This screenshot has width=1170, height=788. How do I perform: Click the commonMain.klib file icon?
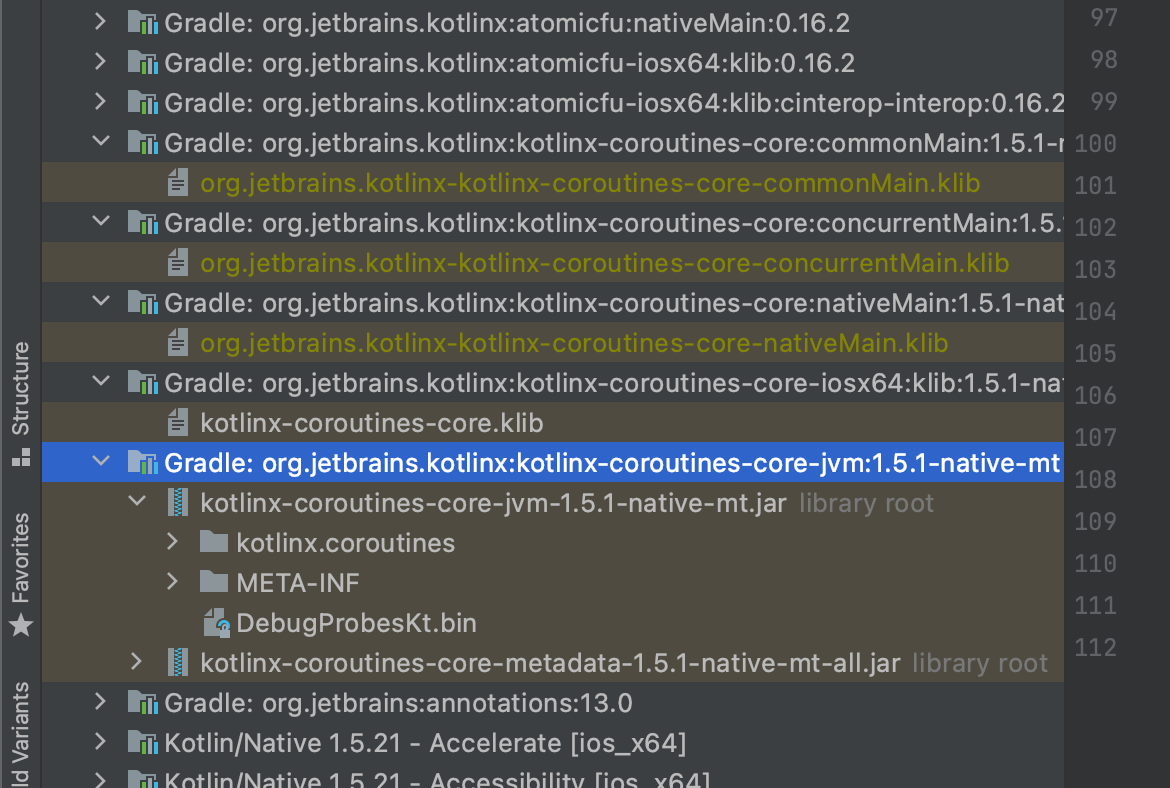178,183
